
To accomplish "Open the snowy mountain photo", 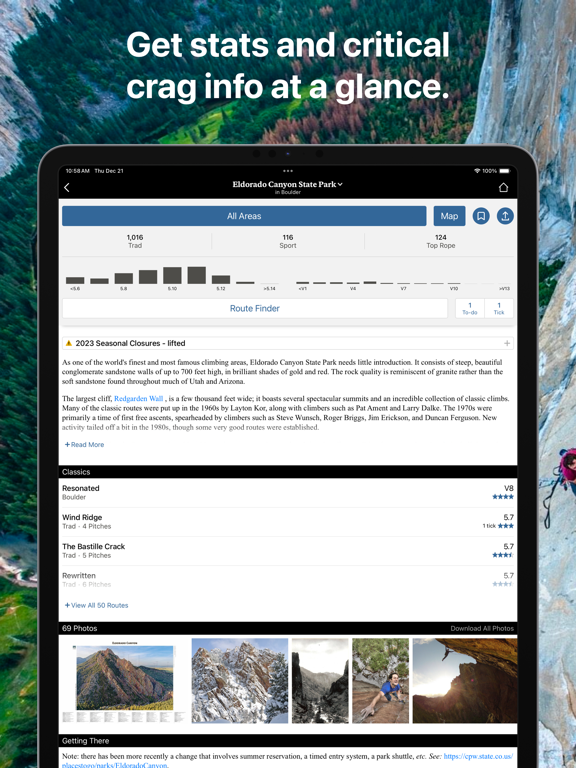I will pyautogui.click(x=240, y=681).
